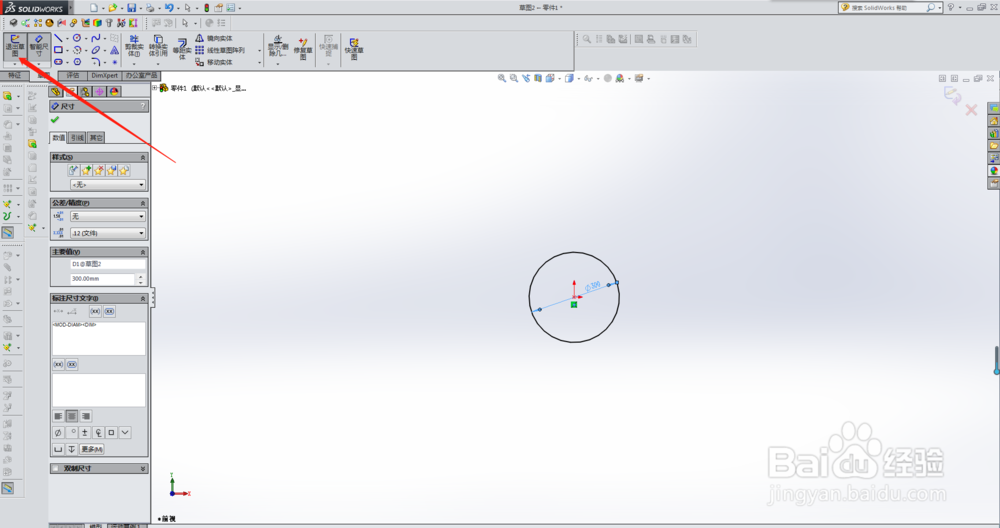Viewport: 1000px width, 528px height.
Task: Open the Tolerance type dropdown showing 无
Action: tap(108, 217)
